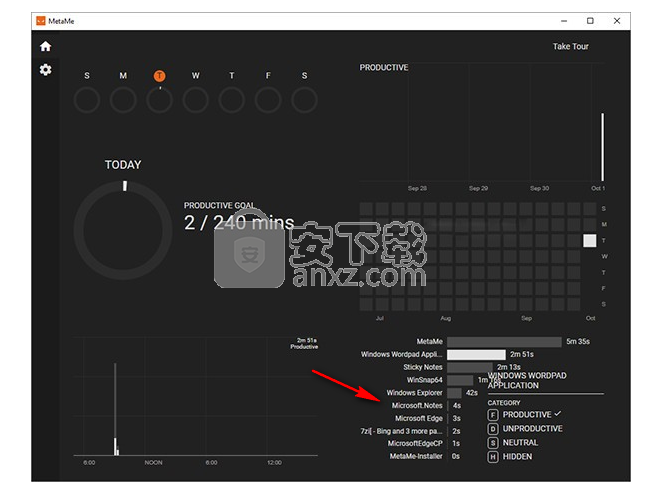Select the highlighted Tuesday heatmap cell
Viewport: 645px width, 499px height.
click(589, 241)
